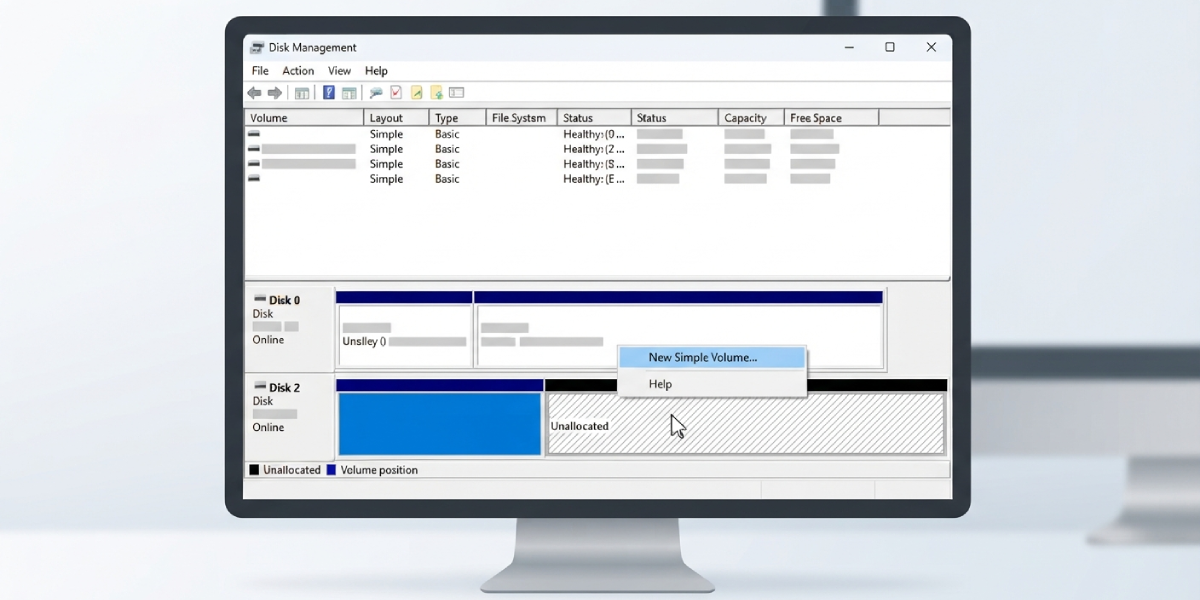Image resolution: width=1200 pixels, height=600 pixels.
Task: Sort by the Volume column header
Action: pyautogui.click(x=304, y=118)
